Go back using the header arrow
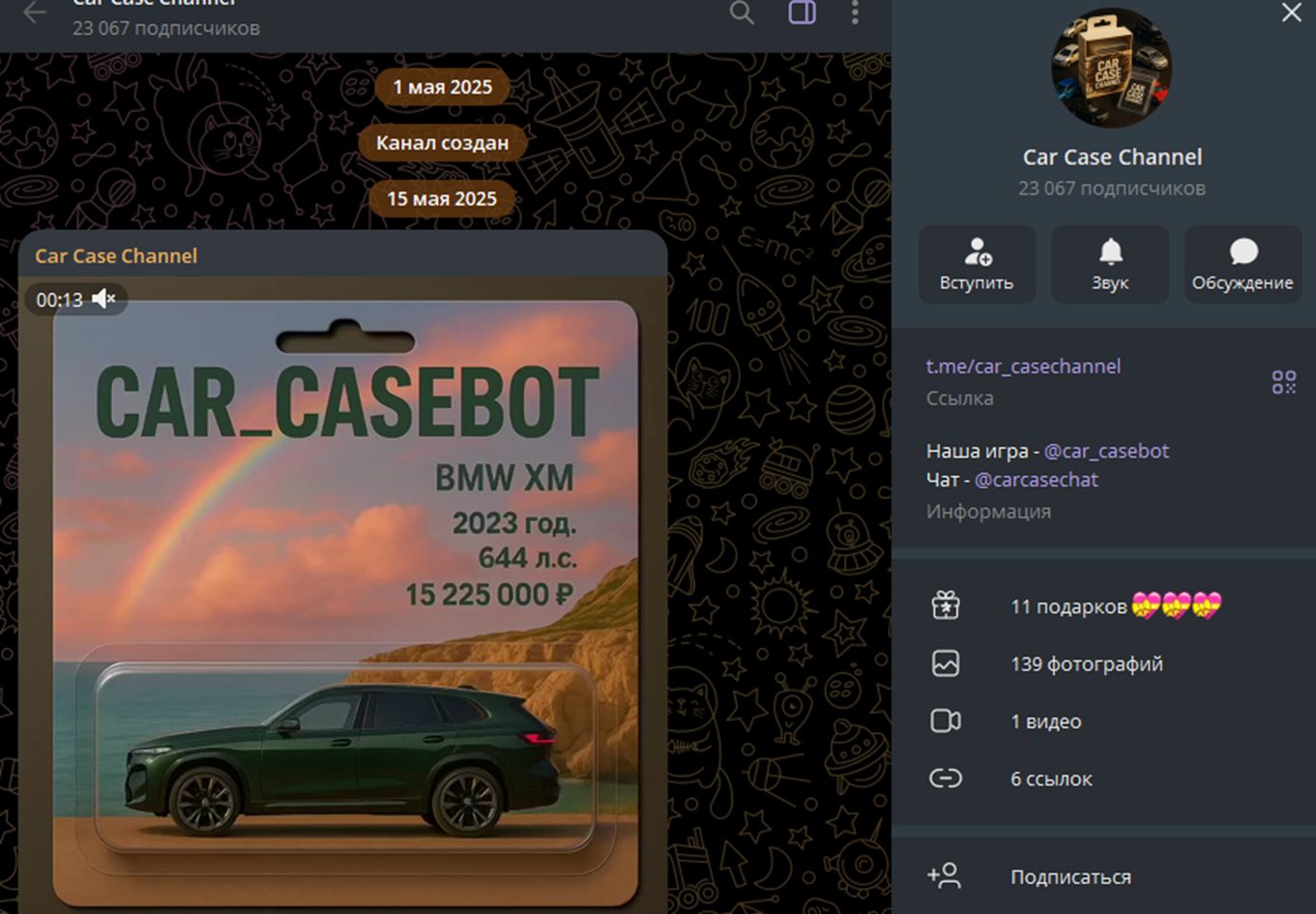 point(35,13)
